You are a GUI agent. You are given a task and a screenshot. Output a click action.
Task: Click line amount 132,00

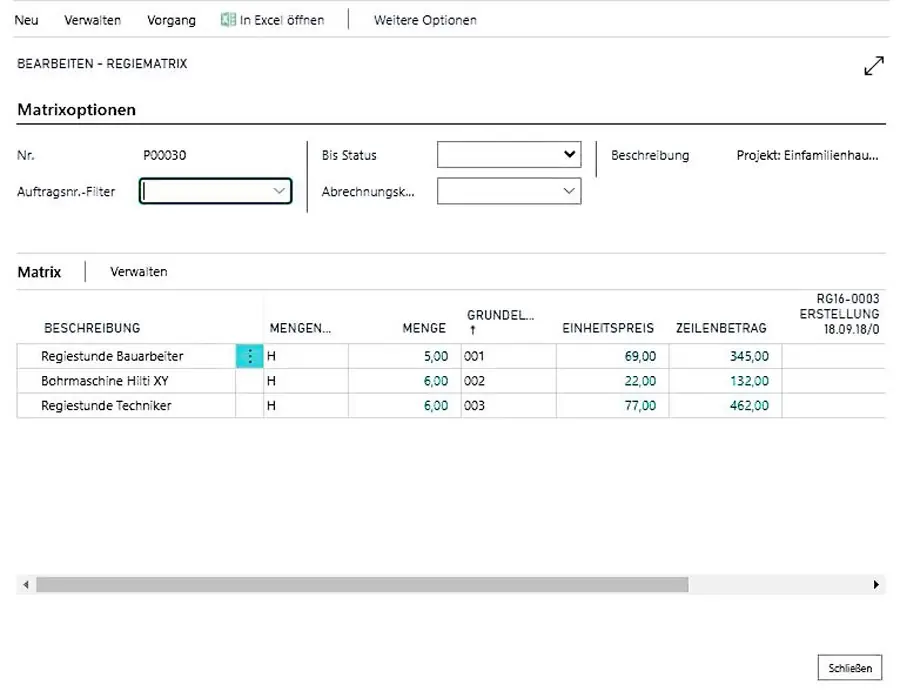coord(749,381)
